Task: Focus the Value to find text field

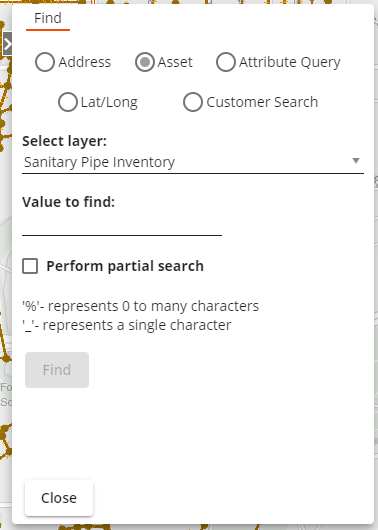Action: (x=122, y=225)
